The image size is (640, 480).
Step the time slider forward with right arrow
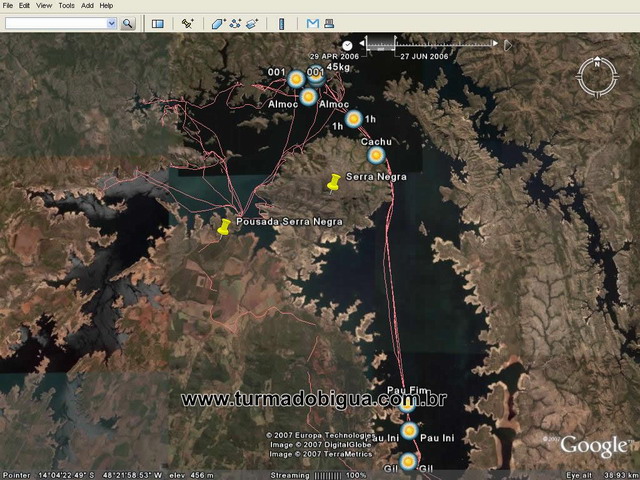495,43
